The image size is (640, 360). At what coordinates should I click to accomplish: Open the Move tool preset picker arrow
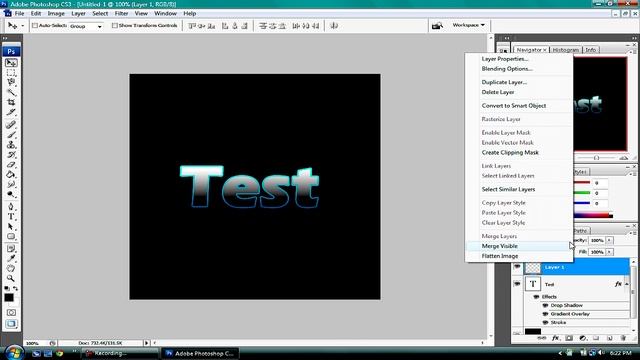[22, 26]
